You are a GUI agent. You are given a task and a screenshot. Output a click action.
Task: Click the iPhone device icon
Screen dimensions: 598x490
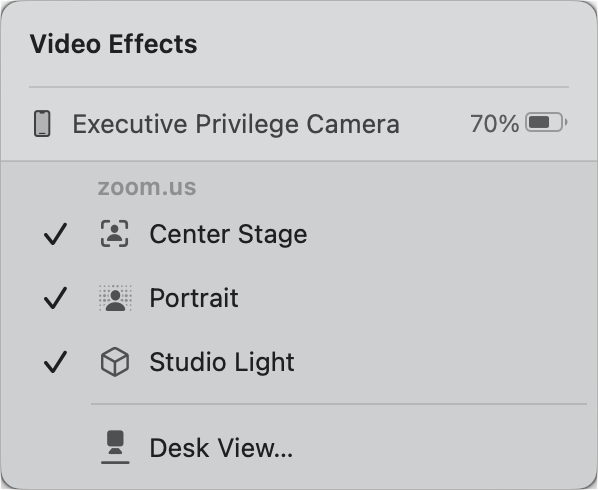(42, 123)
